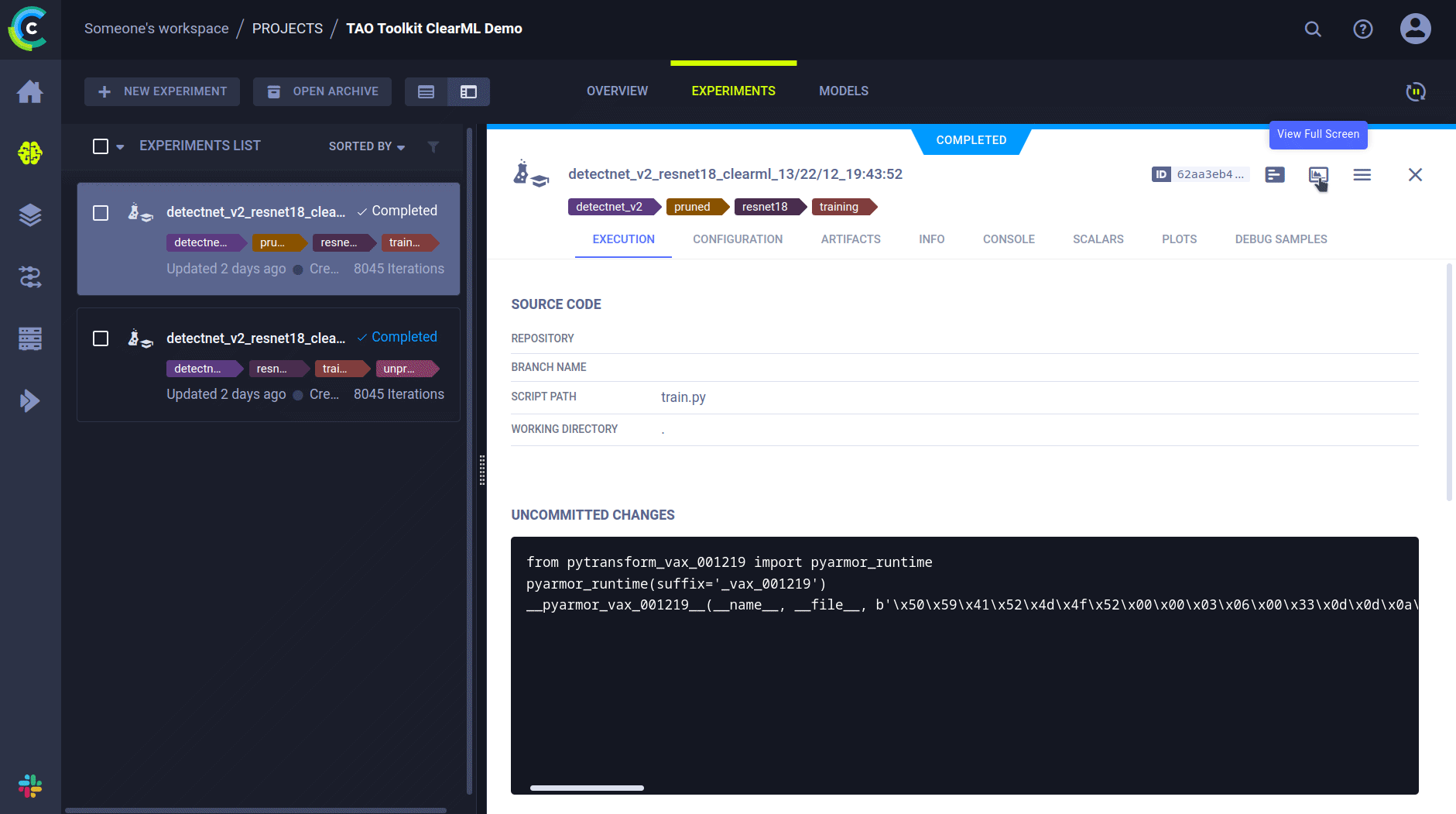
Task: Switch to the EXPERIMENTS tab
Action: (733, 91)
